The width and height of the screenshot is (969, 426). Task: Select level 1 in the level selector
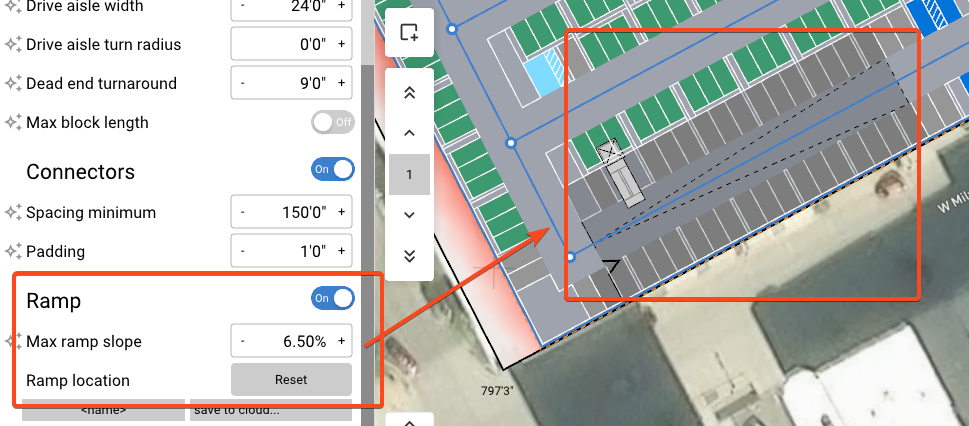[409, 174]
